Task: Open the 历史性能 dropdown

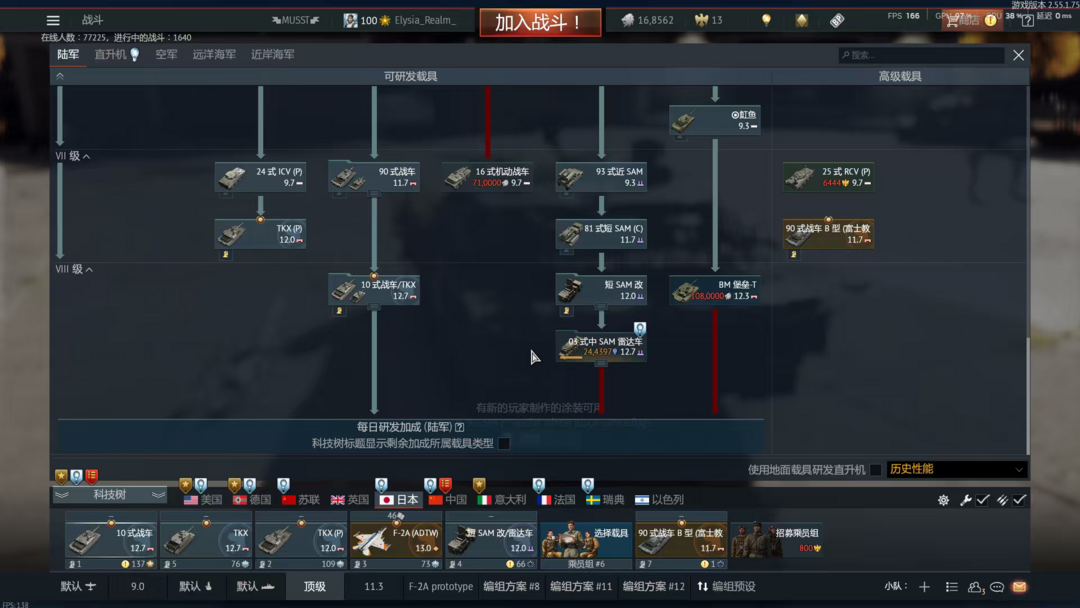Action: (x=955, y=469)
